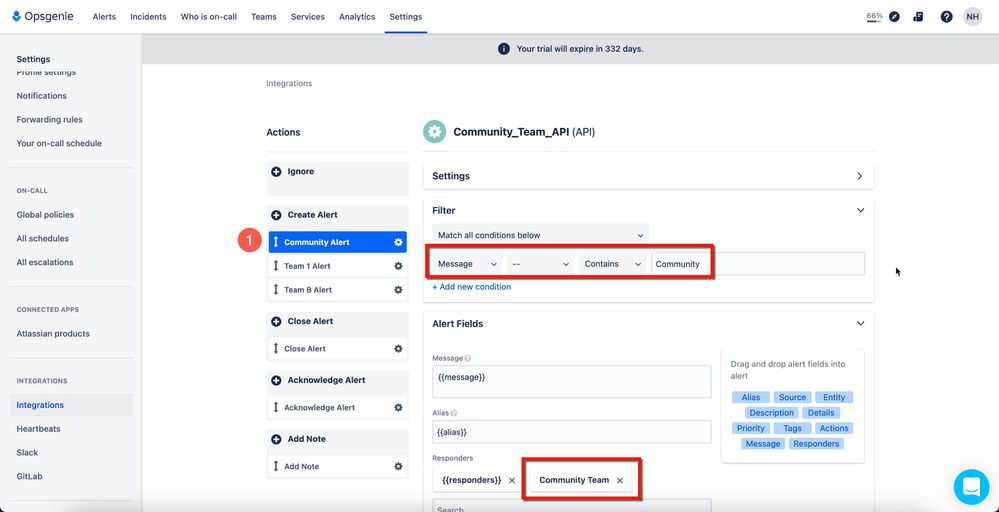This screenshot has height=512, width=999.
Task: Remove the Community Team responder tag
Action: 619,481
